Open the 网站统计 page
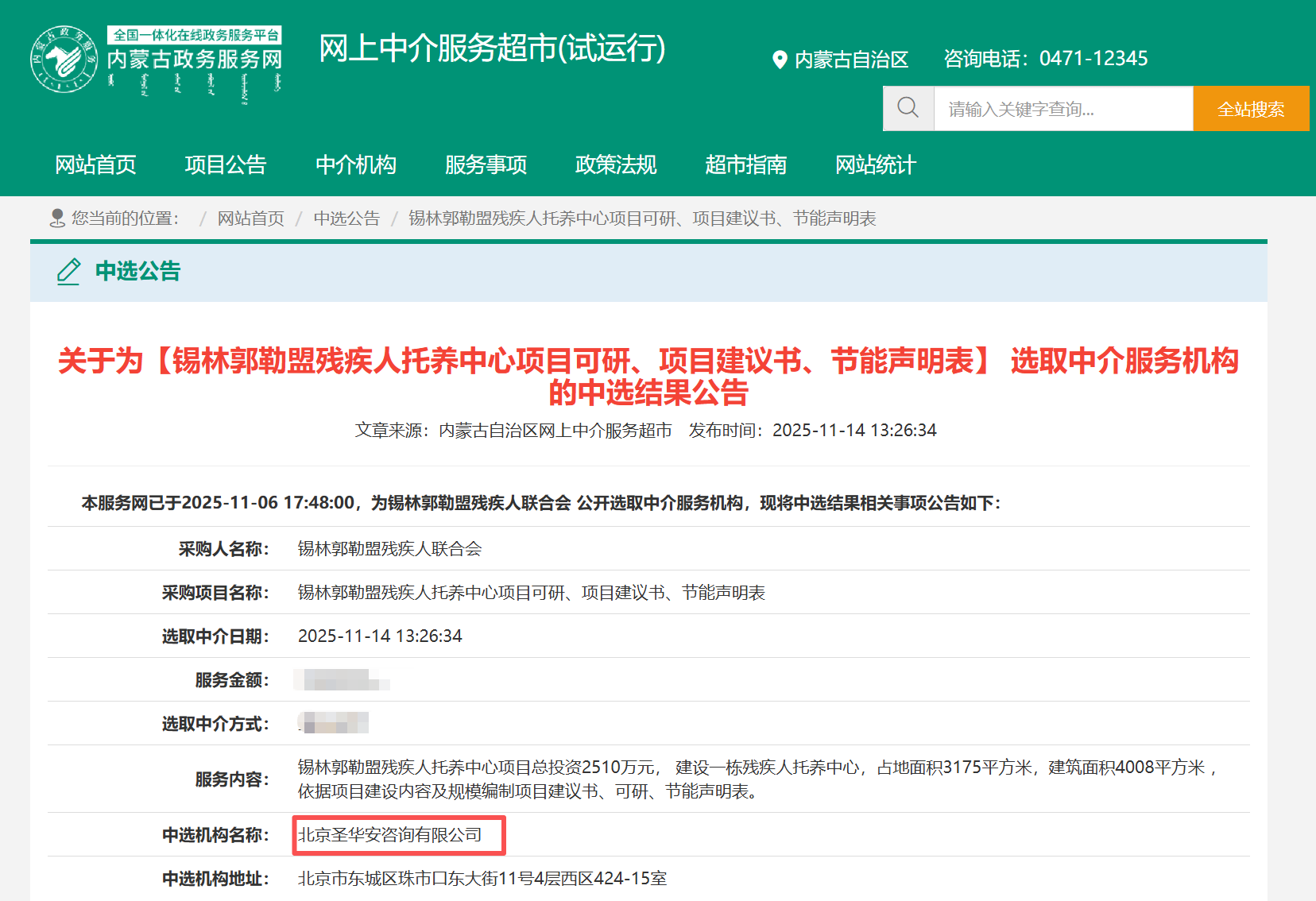This screenshot has width=1316, height=901. click(x=875, y=165)
